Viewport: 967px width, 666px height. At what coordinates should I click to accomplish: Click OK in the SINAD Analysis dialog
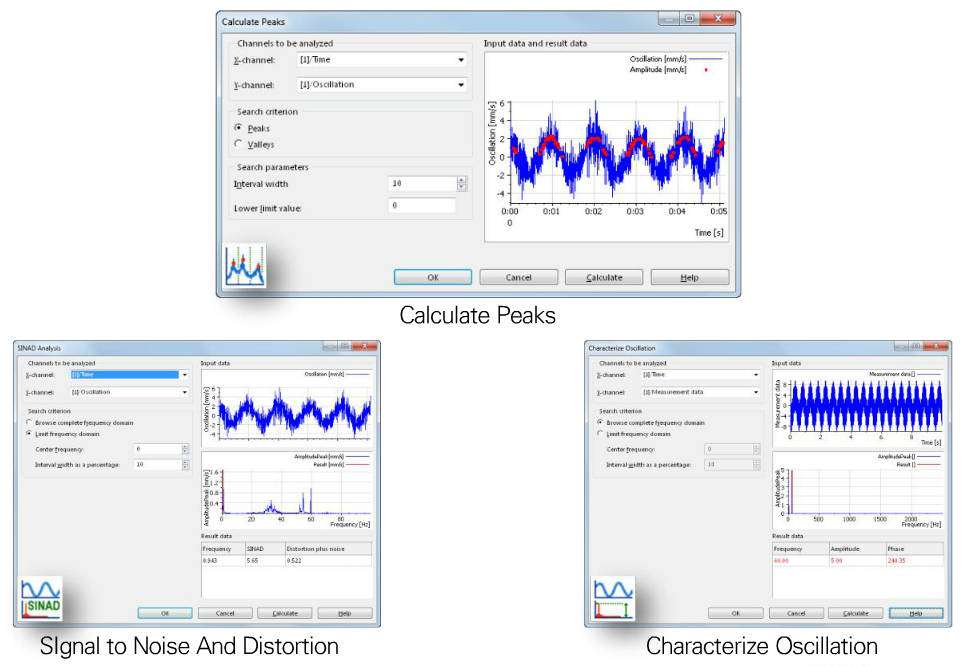coord(164,613)
